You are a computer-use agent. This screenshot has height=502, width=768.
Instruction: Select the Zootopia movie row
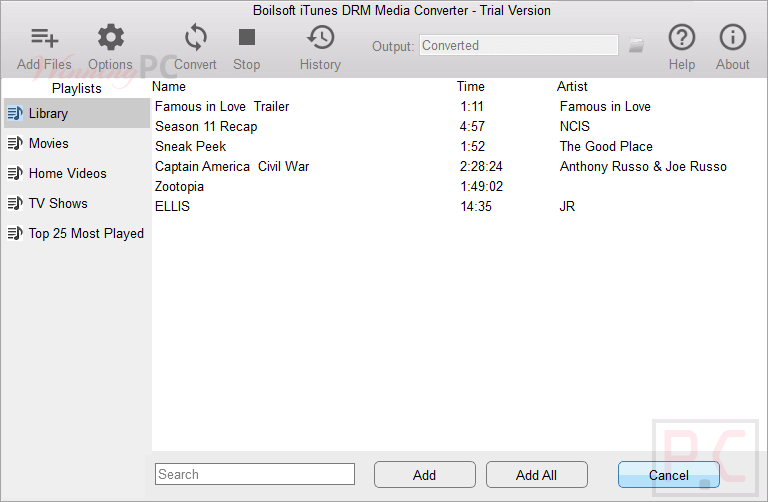tap(459, 187)
